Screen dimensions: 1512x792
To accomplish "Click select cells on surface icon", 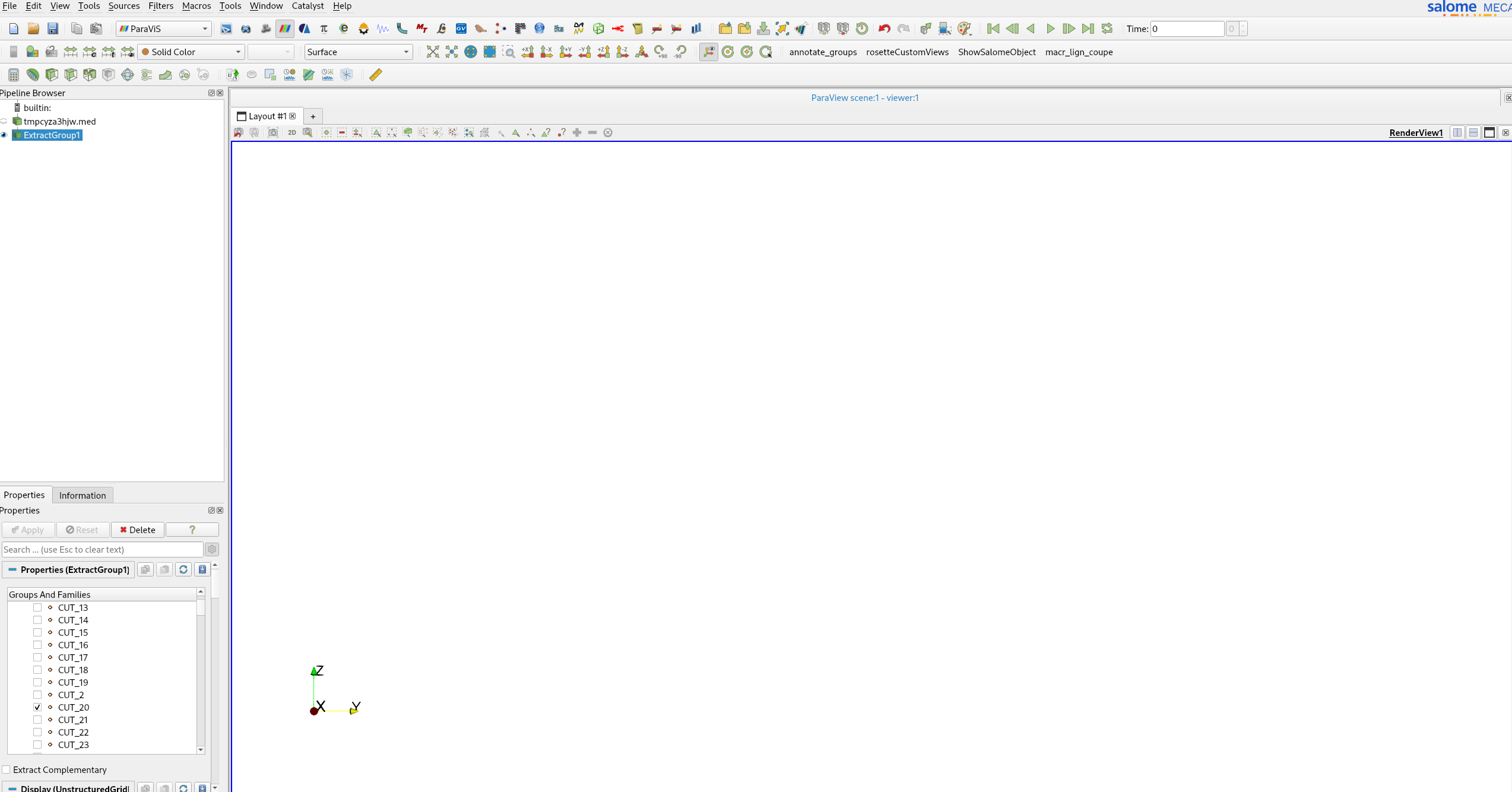I will [376, 132].
